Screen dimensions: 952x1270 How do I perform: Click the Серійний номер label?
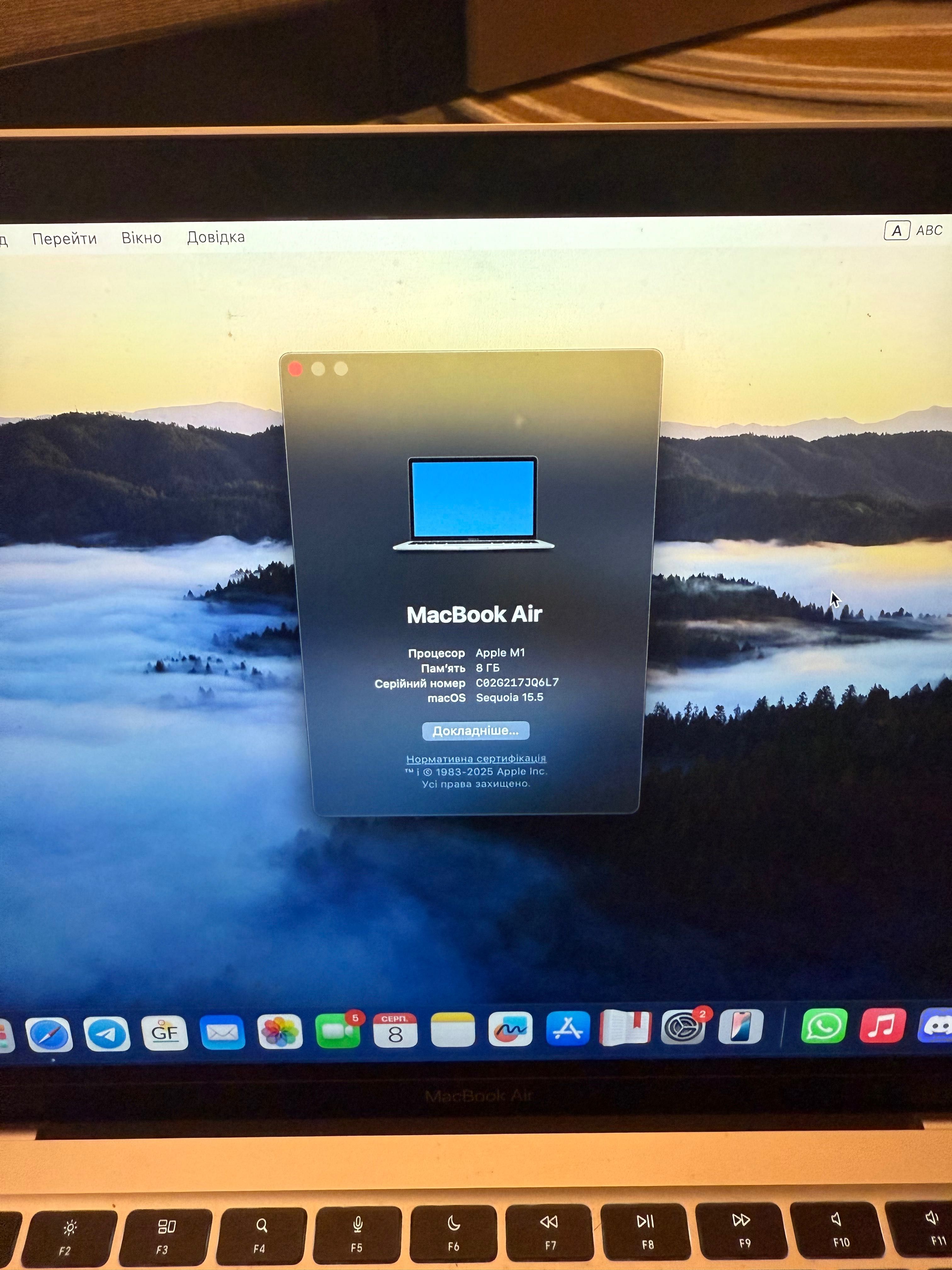(419, 683)
